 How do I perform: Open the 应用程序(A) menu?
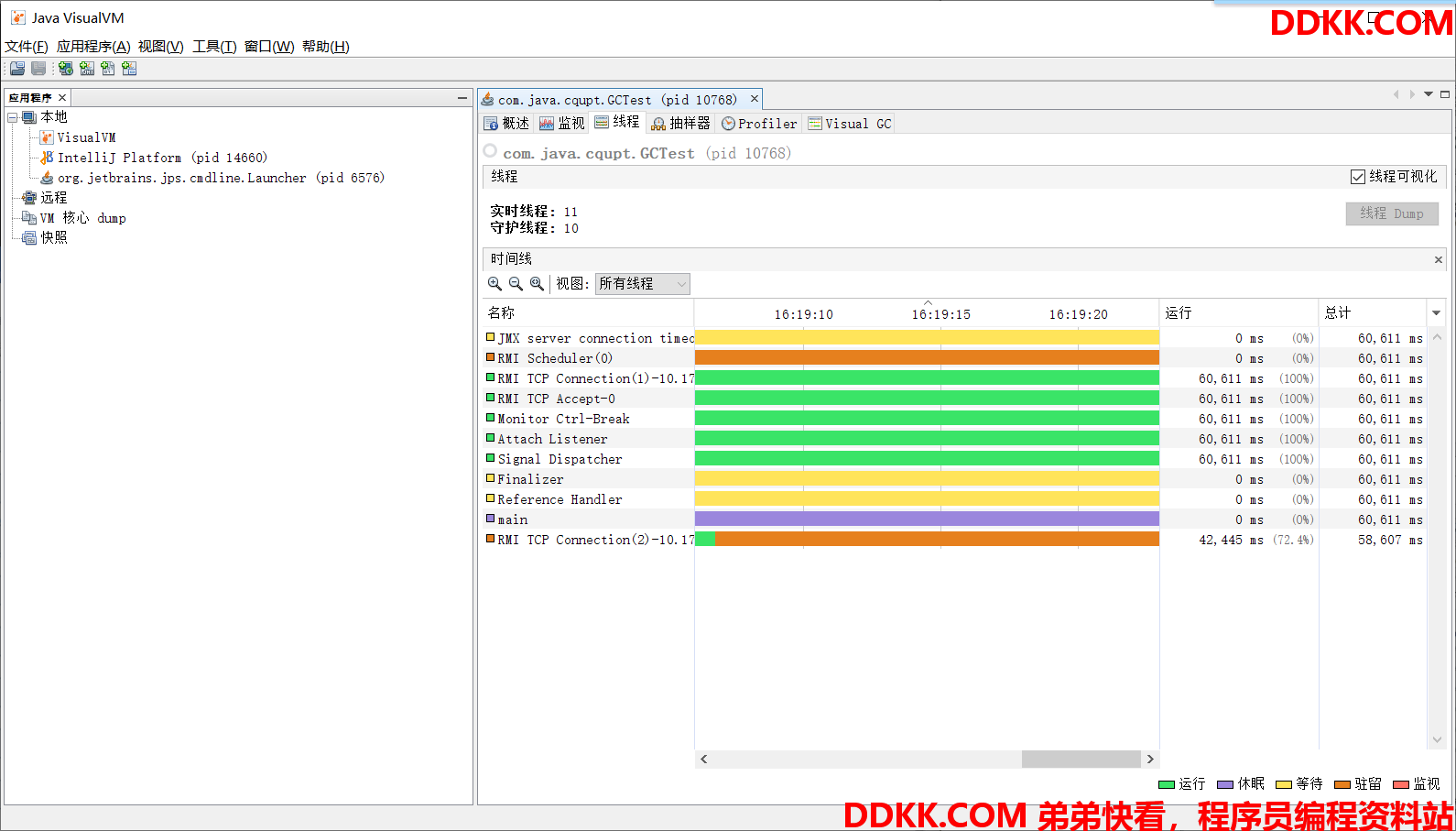point(93,47)
